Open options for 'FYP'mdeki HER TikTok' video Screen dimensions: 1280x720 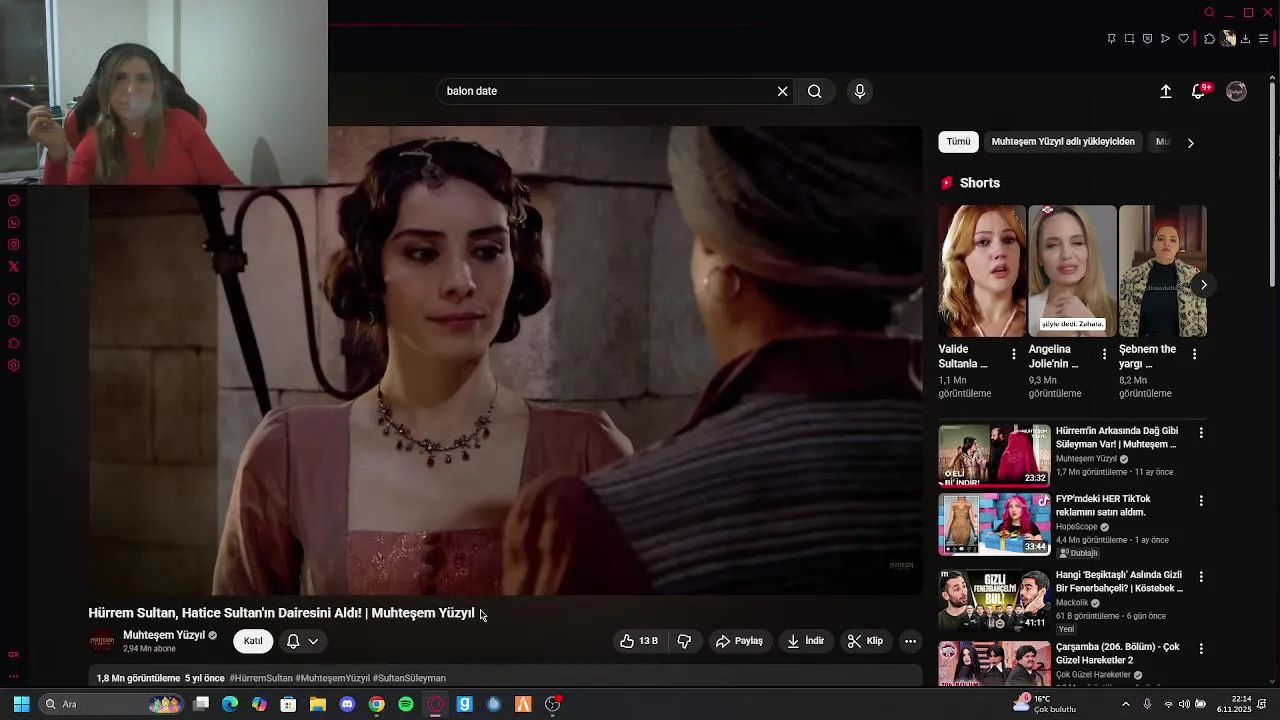click(x=1201, y=501)
